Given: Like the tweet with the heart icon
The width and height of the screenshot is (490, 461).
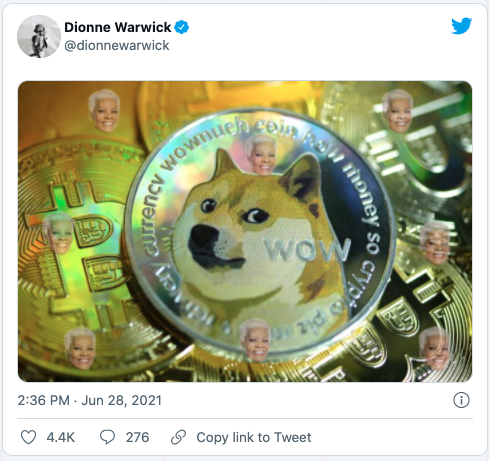Looking at the screenshot, I should coord(28,437).
